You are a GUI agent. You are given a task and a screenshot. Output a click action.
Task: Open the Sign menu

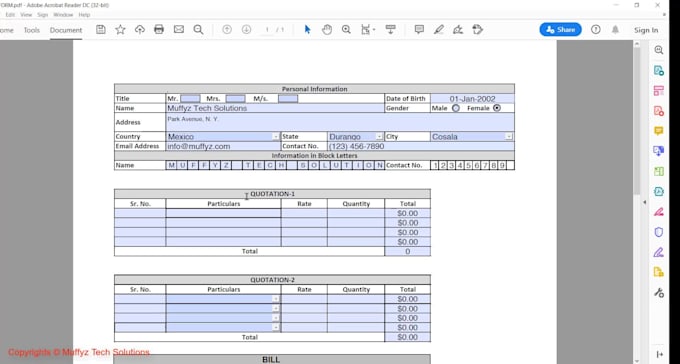click(42, 15)
